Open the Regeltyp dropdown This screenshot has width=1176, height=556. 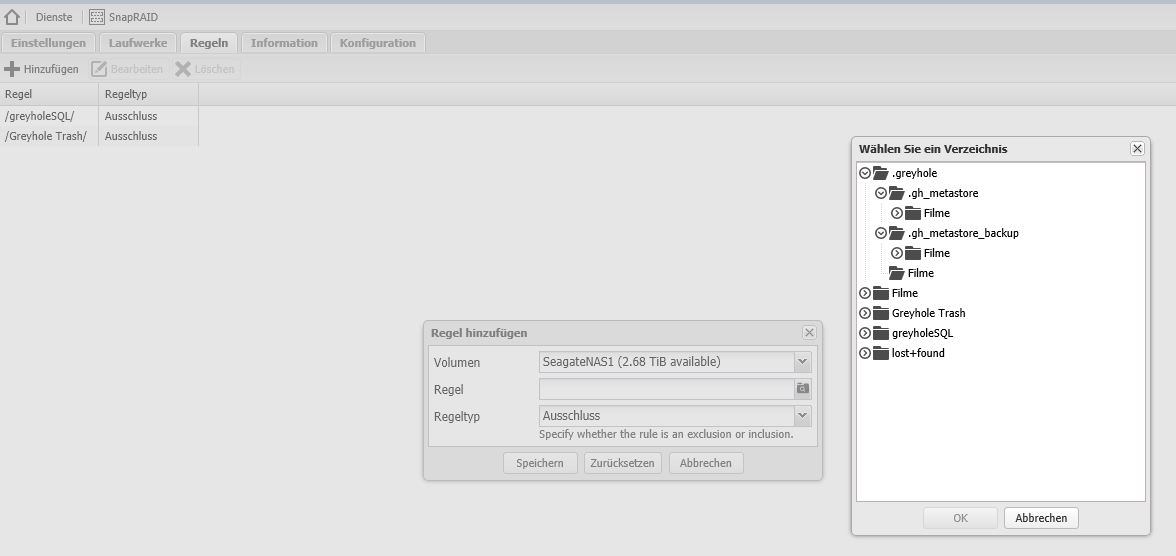click(803, 416)
